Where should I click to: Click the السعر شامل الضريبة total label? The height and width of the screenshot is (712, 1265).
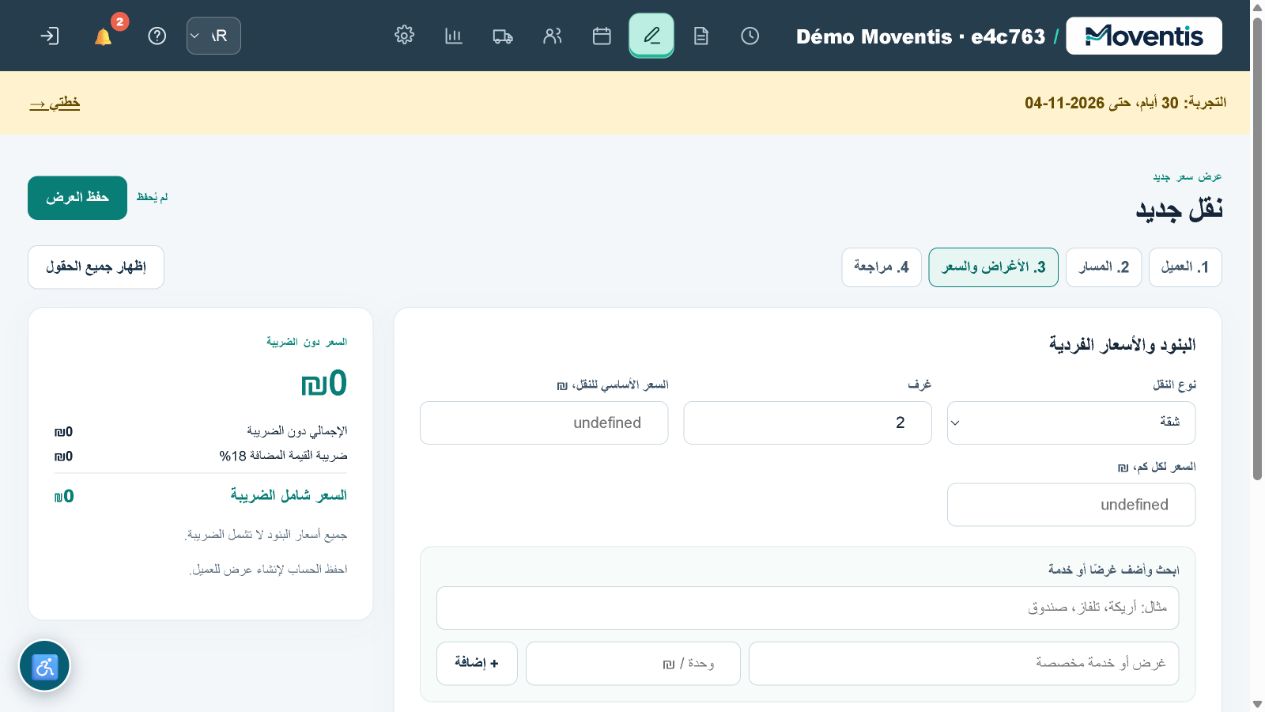click(x=288, y=496)
